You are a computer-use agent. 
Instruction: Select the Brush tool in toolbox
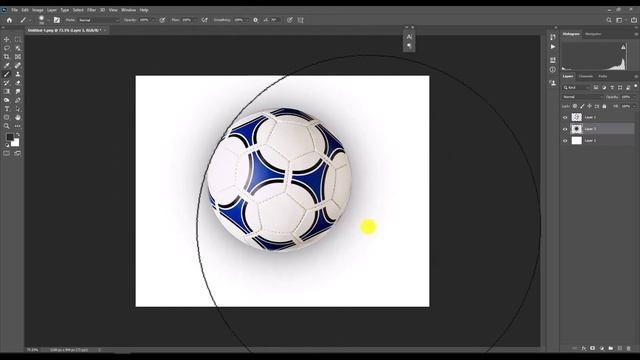coord(7,74)
